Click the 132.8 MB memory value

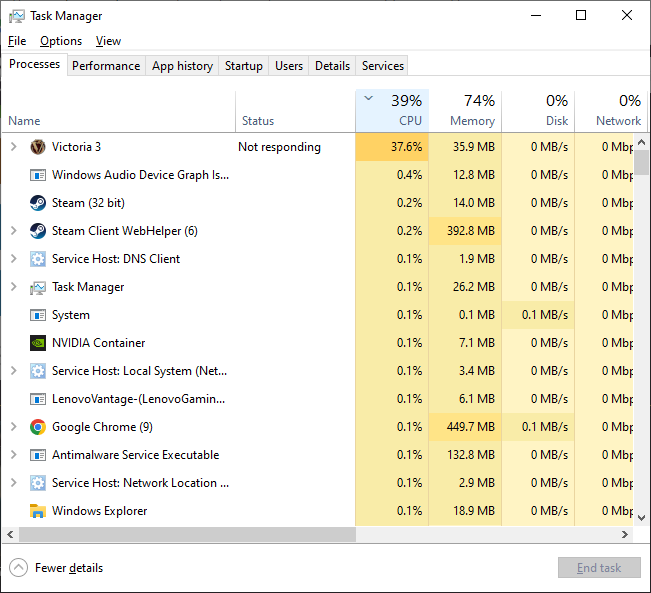tap(471, 455)
